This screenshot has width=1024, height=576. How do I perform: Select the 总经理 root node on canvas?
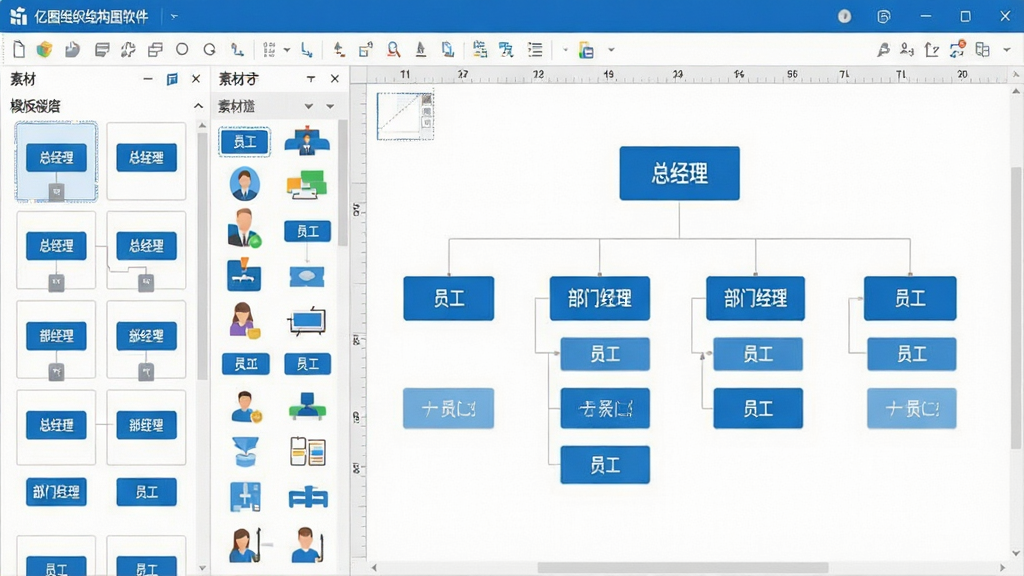click(x=679, y=173)
